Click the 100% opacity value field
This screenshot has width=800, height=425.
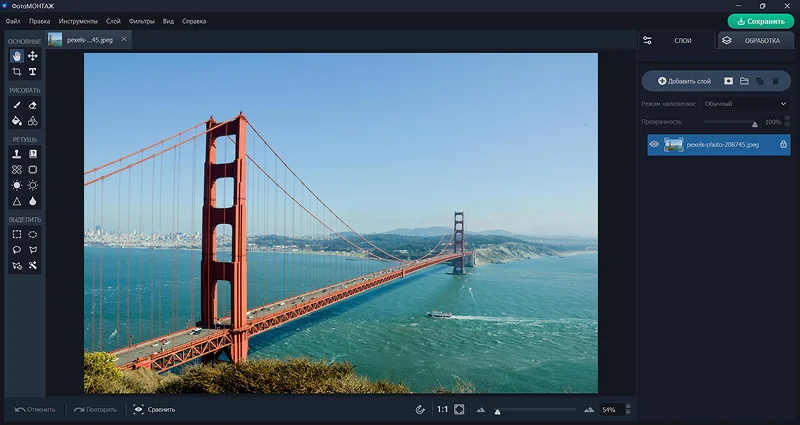point(773,122)
